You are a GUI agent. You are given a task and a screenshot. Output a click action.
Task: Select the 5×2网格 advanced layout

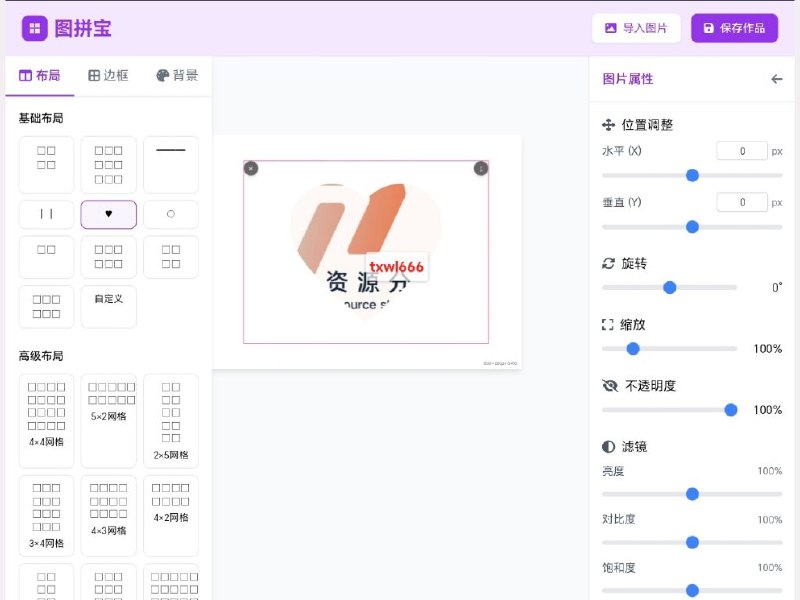click(x=109, y=421)
